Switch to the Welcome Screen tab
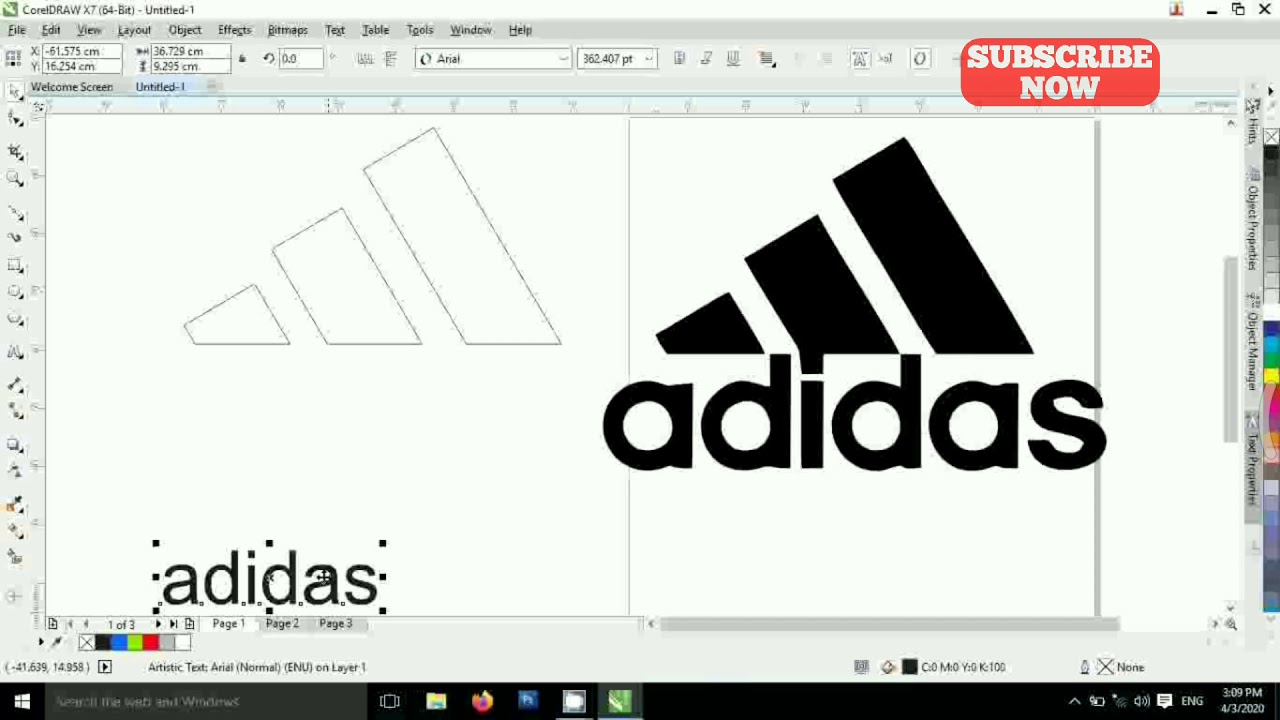1280x720 pixels. (72, 87)
